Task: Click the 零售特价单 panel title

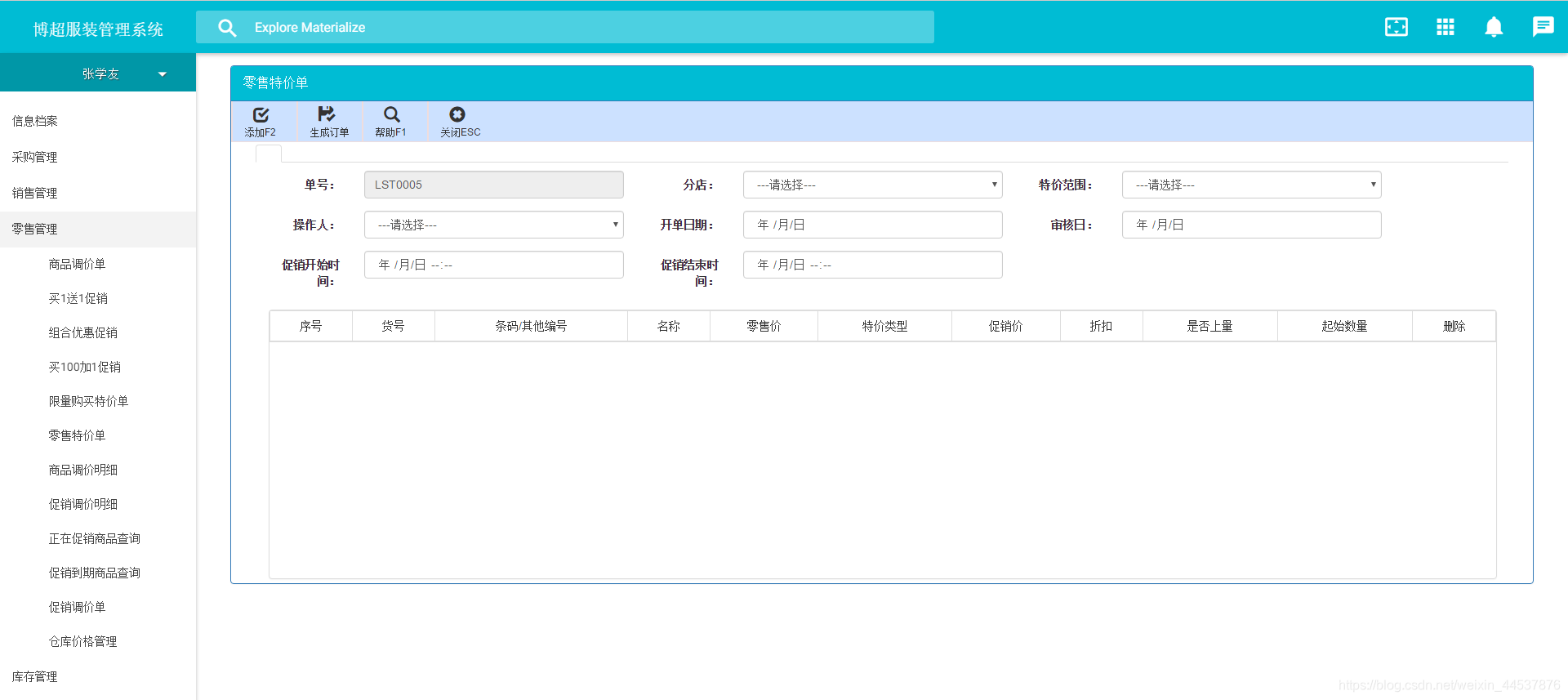Action: [275, 82]
